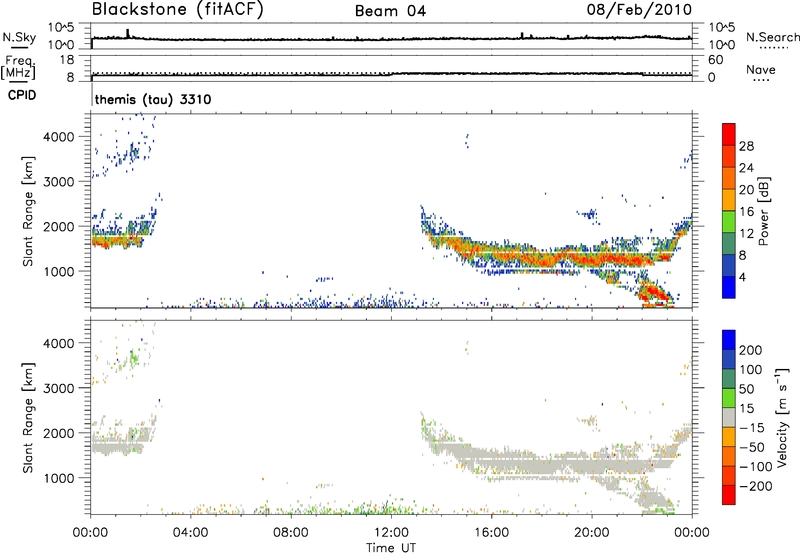This screenshot has height=554, width=800.
Task: Click the "60" Nave axis tick
Action: tap(715, 60)
